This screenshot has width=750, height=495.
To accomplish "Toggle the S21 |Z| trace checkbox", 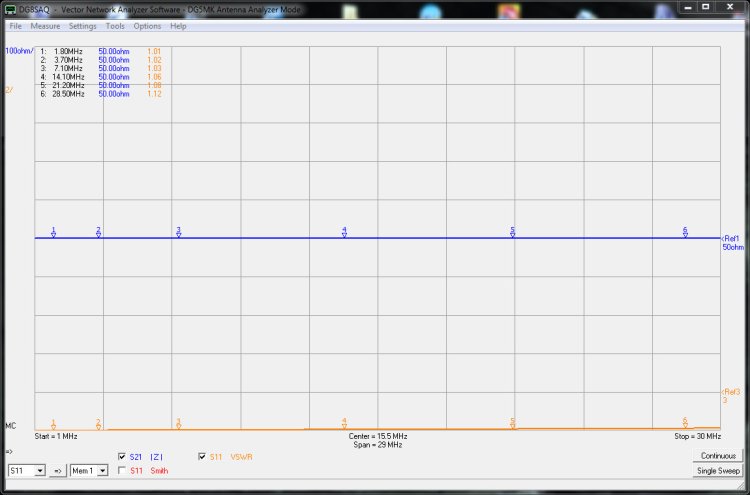I will pyautogui.click(x=122, y=457).
